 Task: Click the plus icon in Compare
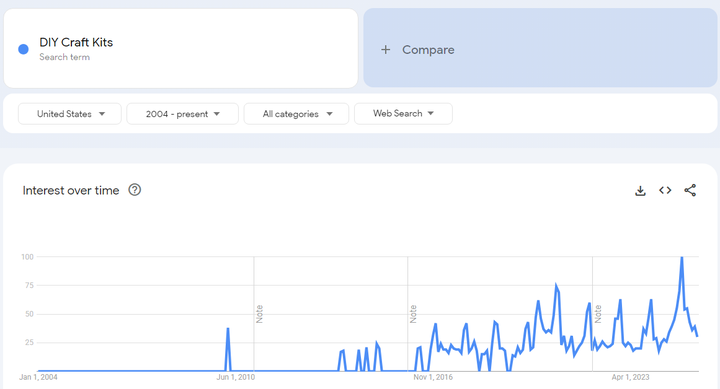[386, 50]
